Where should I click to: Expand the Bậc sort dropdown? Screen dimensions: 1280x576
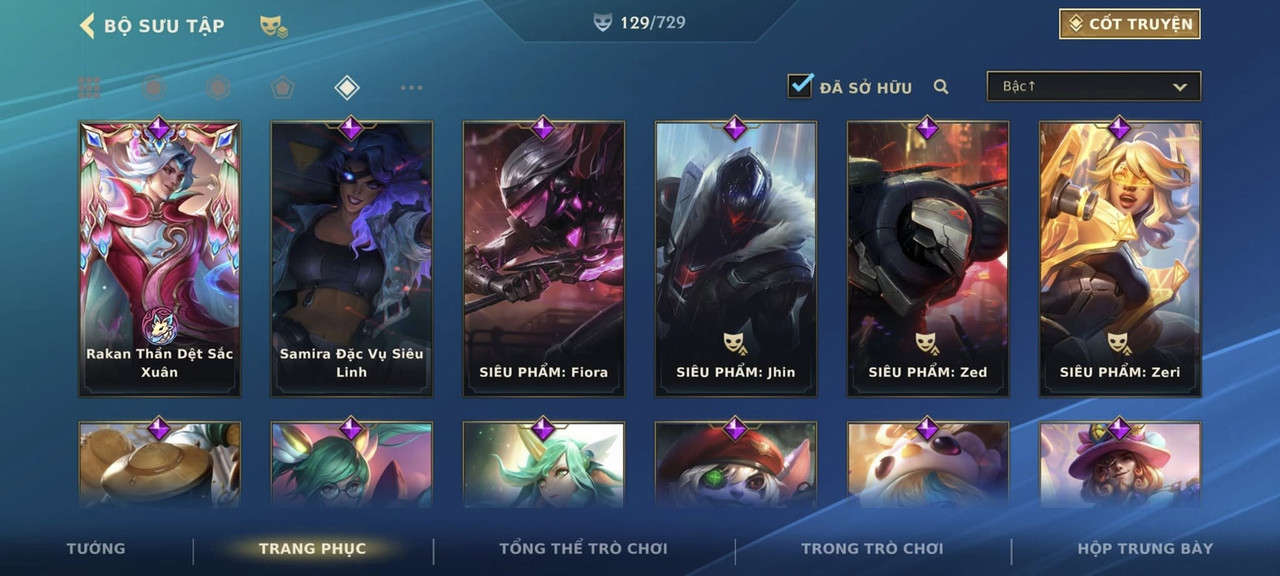click(x=1094, y=86)
